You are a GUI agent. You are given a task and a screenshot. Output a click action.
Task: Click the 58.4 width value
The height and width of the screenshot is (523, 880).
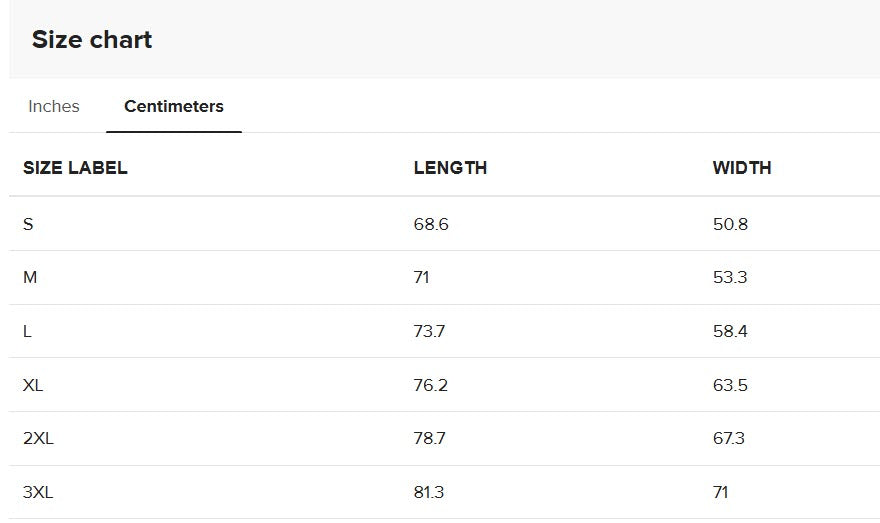click(x=730, y=332)
